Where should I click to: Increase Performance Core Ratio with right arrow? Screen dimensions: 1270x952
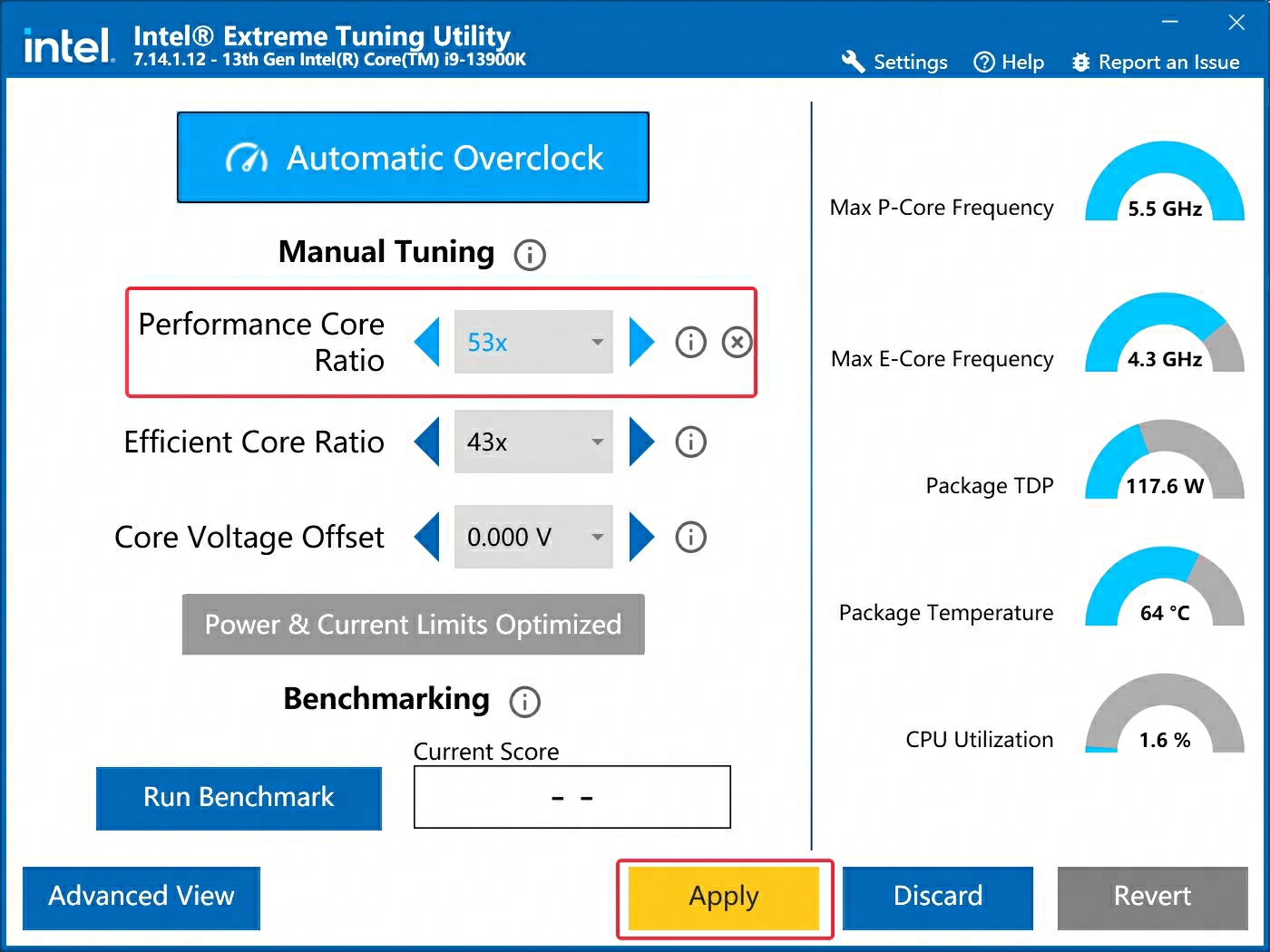641,342
